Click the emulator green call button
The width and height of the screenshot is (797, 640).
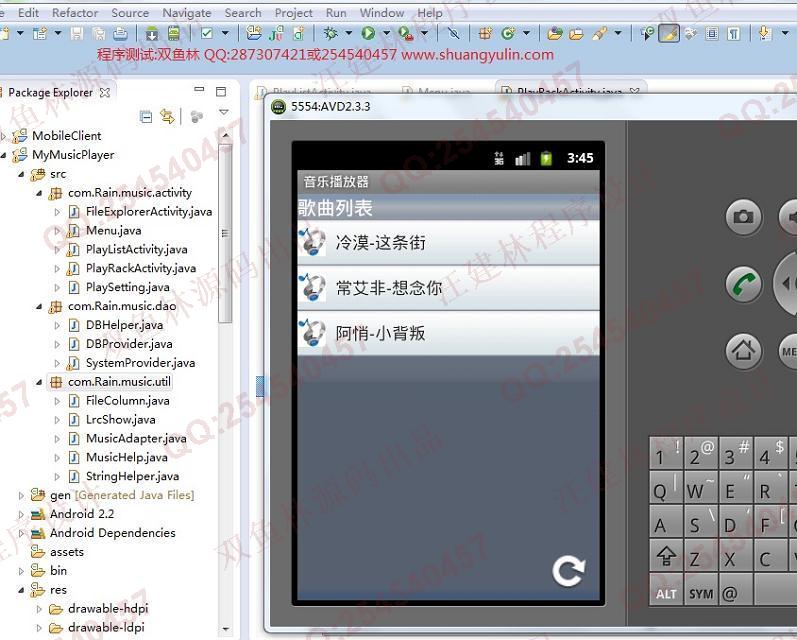point(743,284)
